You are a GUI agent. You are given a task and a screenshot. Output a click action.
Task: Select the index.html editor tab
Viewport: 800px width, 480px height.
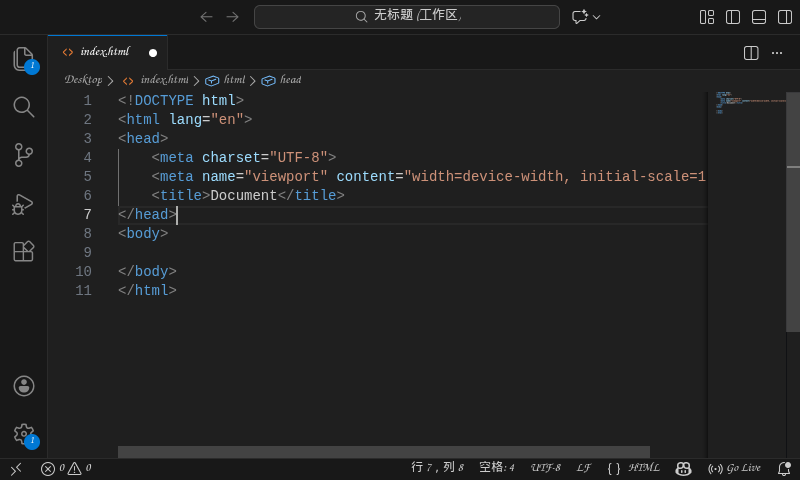click(x=104, y=52)
